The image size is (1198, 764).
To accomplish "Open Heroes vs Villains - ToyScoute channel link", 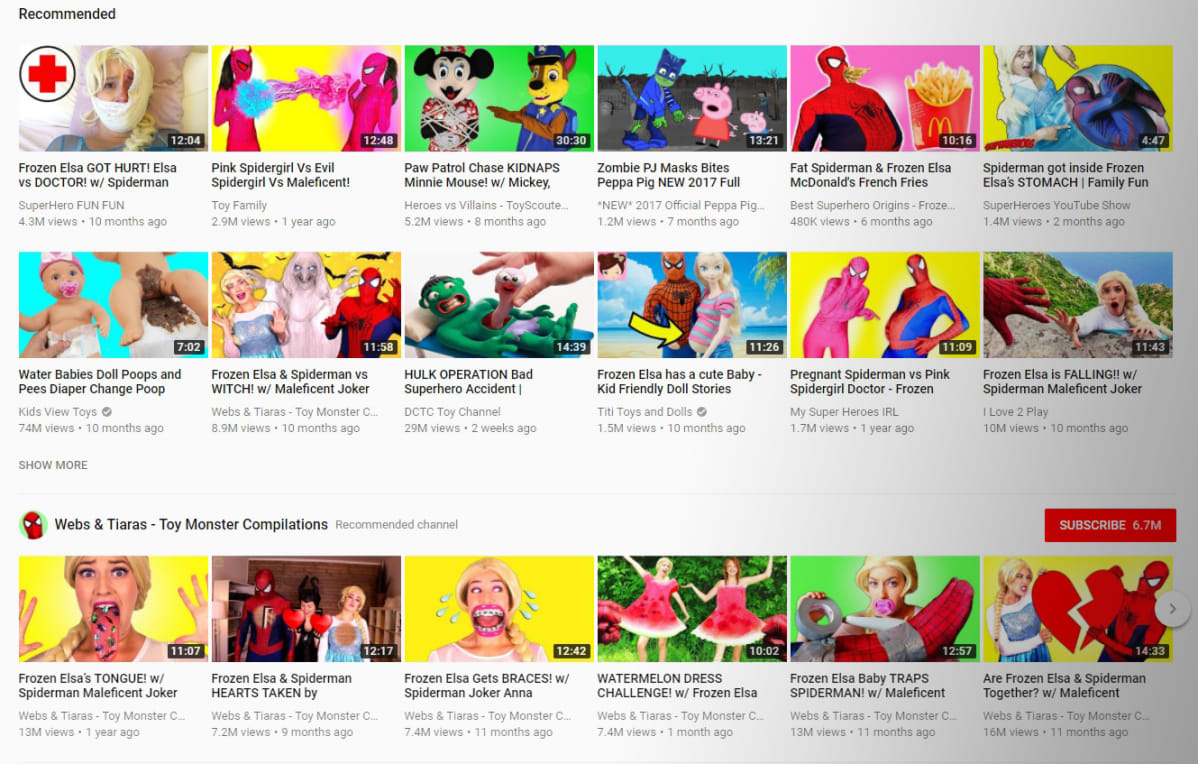I will coord(487,206).
